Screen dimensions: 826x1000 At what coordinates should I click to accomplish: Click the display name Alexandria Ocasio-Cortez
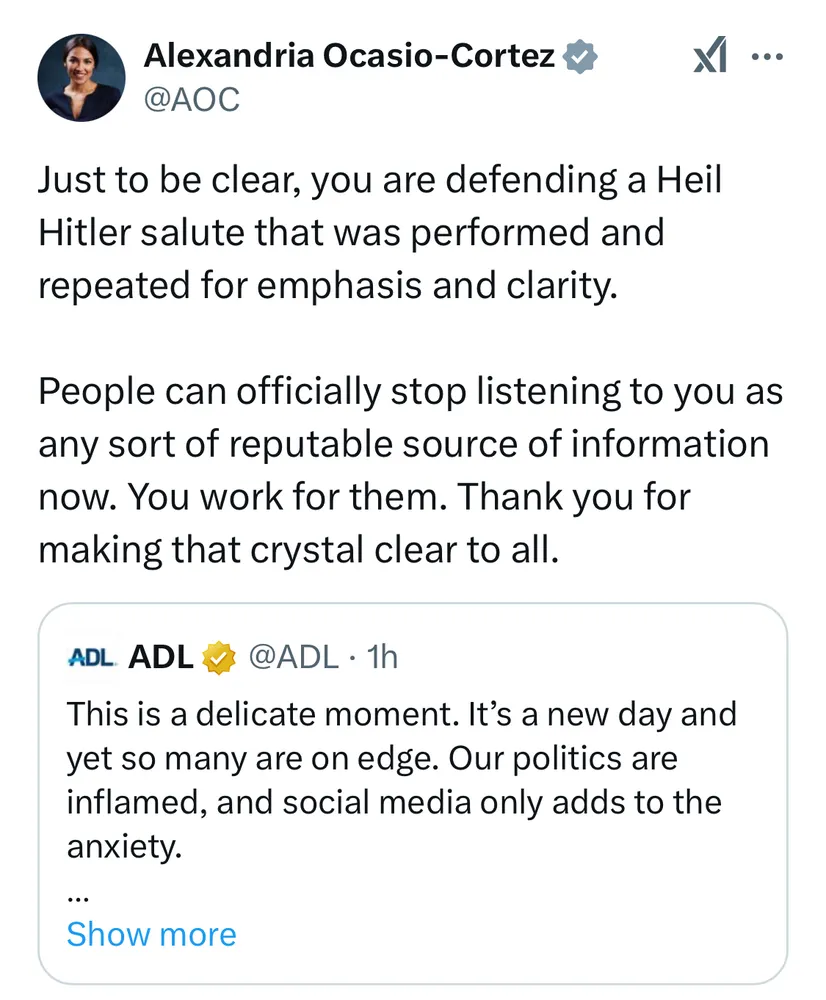click(348, 57)
